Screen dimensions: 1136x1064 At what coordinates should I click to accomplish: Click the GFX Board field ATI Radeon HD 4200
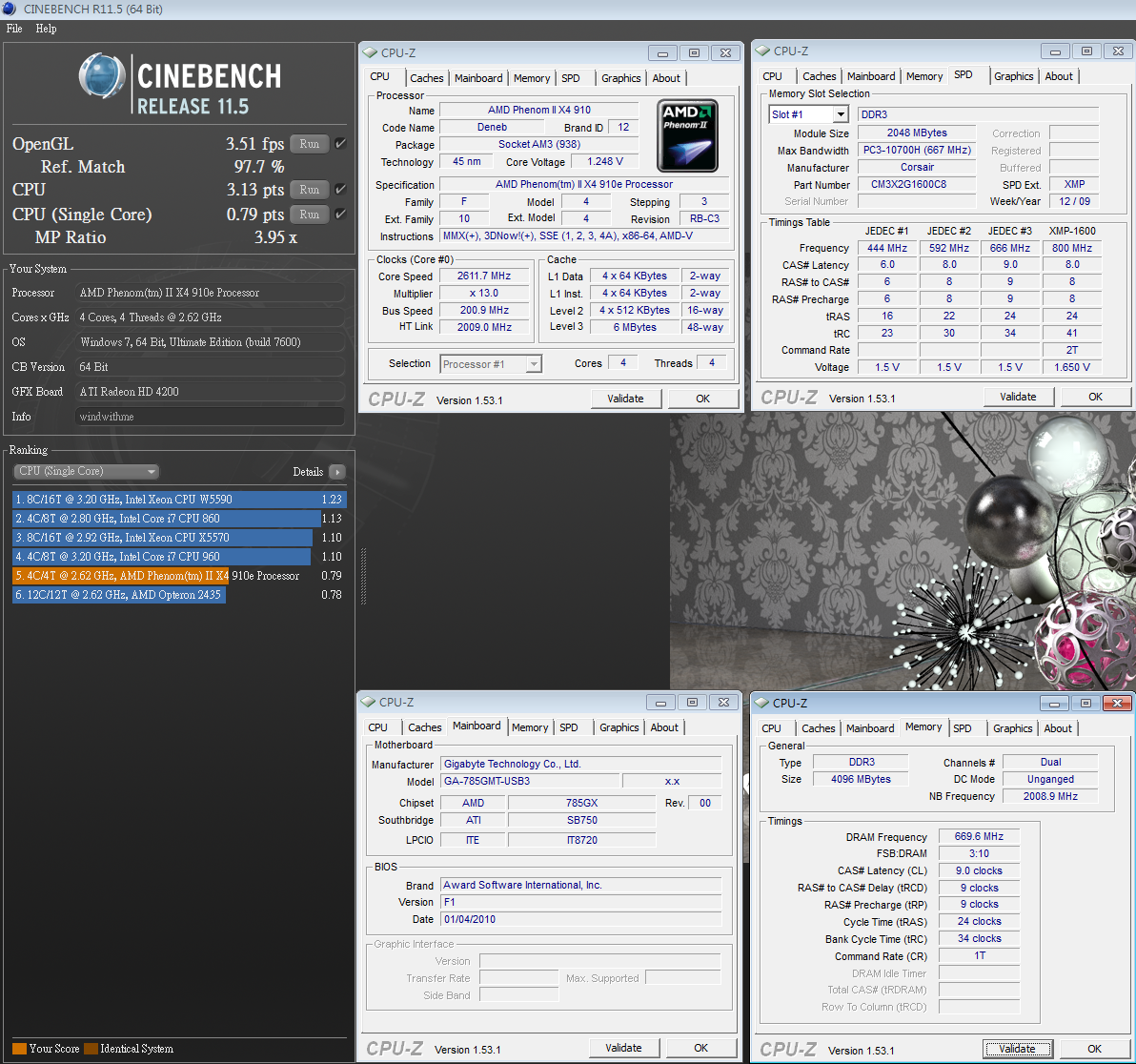[x=210, y=392]
